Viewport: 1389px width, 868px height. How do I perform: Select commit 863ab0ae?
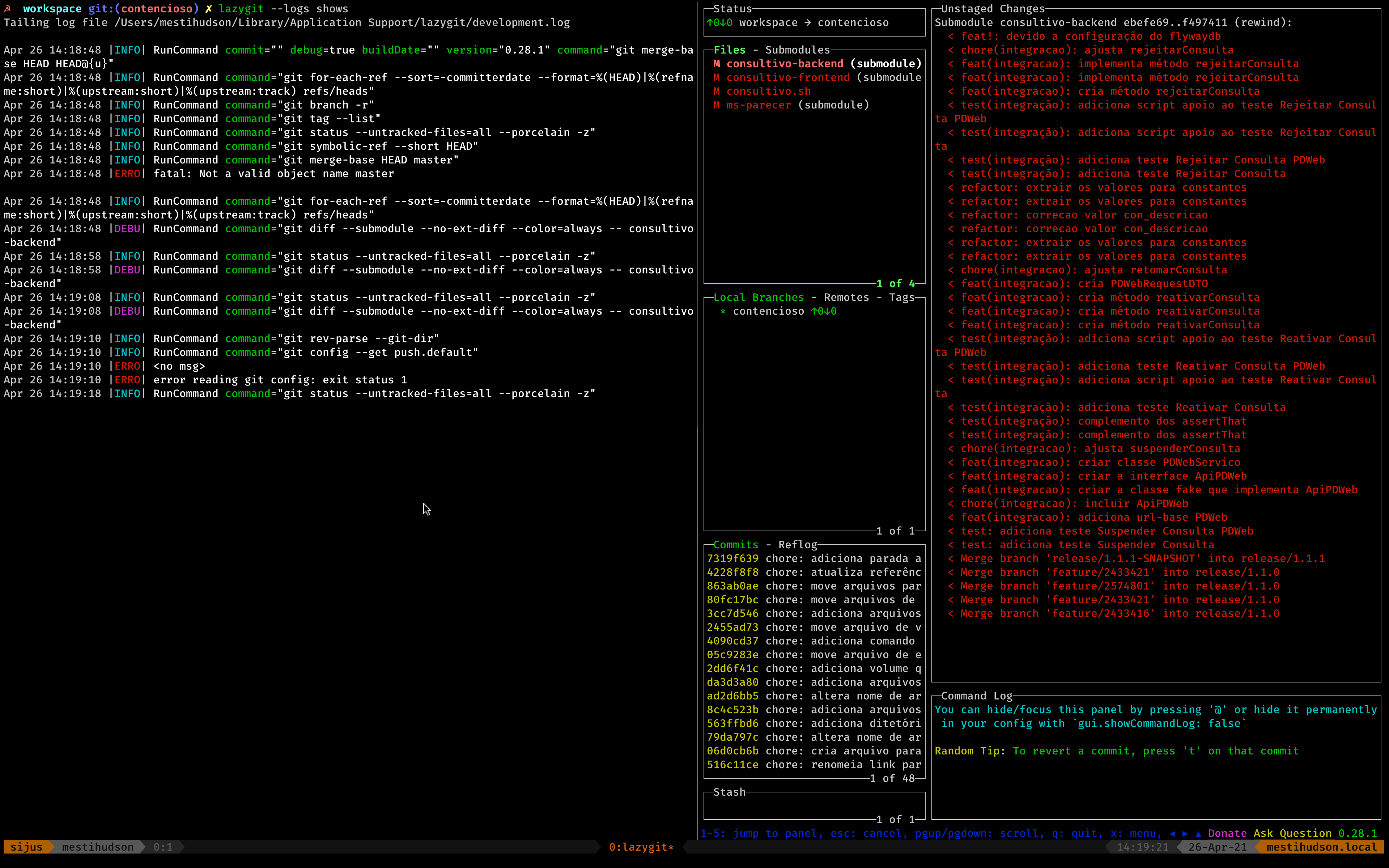tap(814, 586)
